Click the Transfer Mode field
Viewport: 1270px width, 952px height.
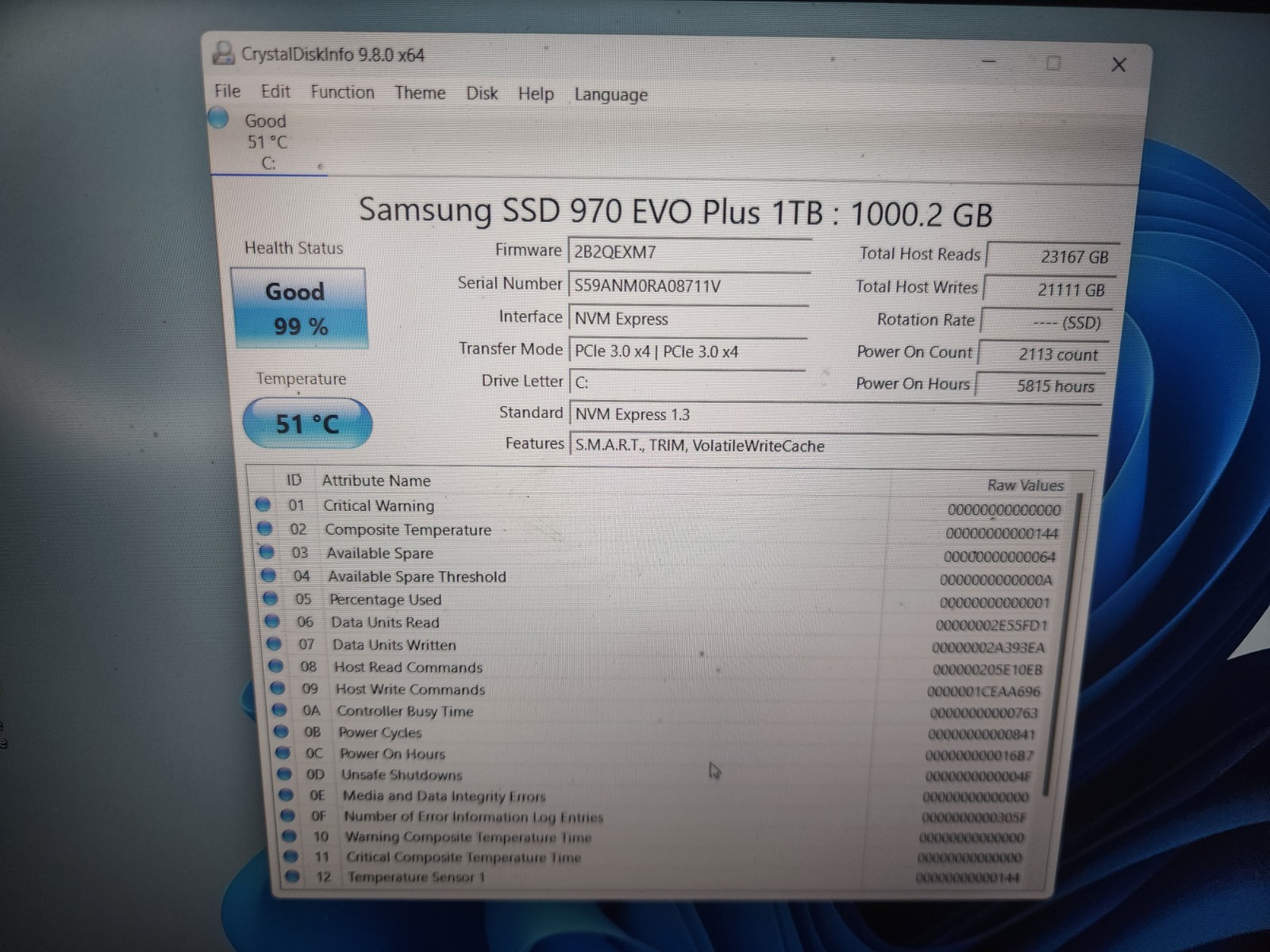687,351
